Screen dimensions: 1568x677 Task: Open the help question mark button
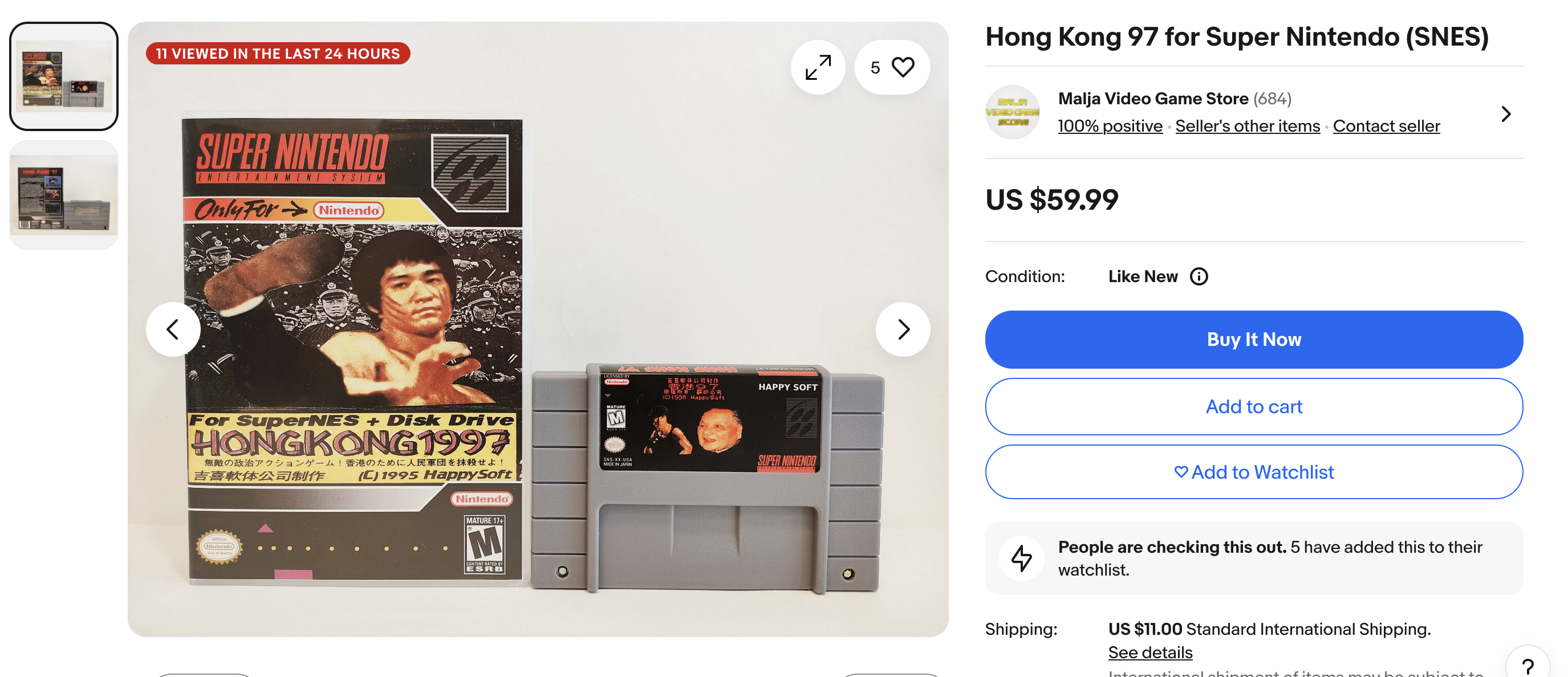(1527, 666)
